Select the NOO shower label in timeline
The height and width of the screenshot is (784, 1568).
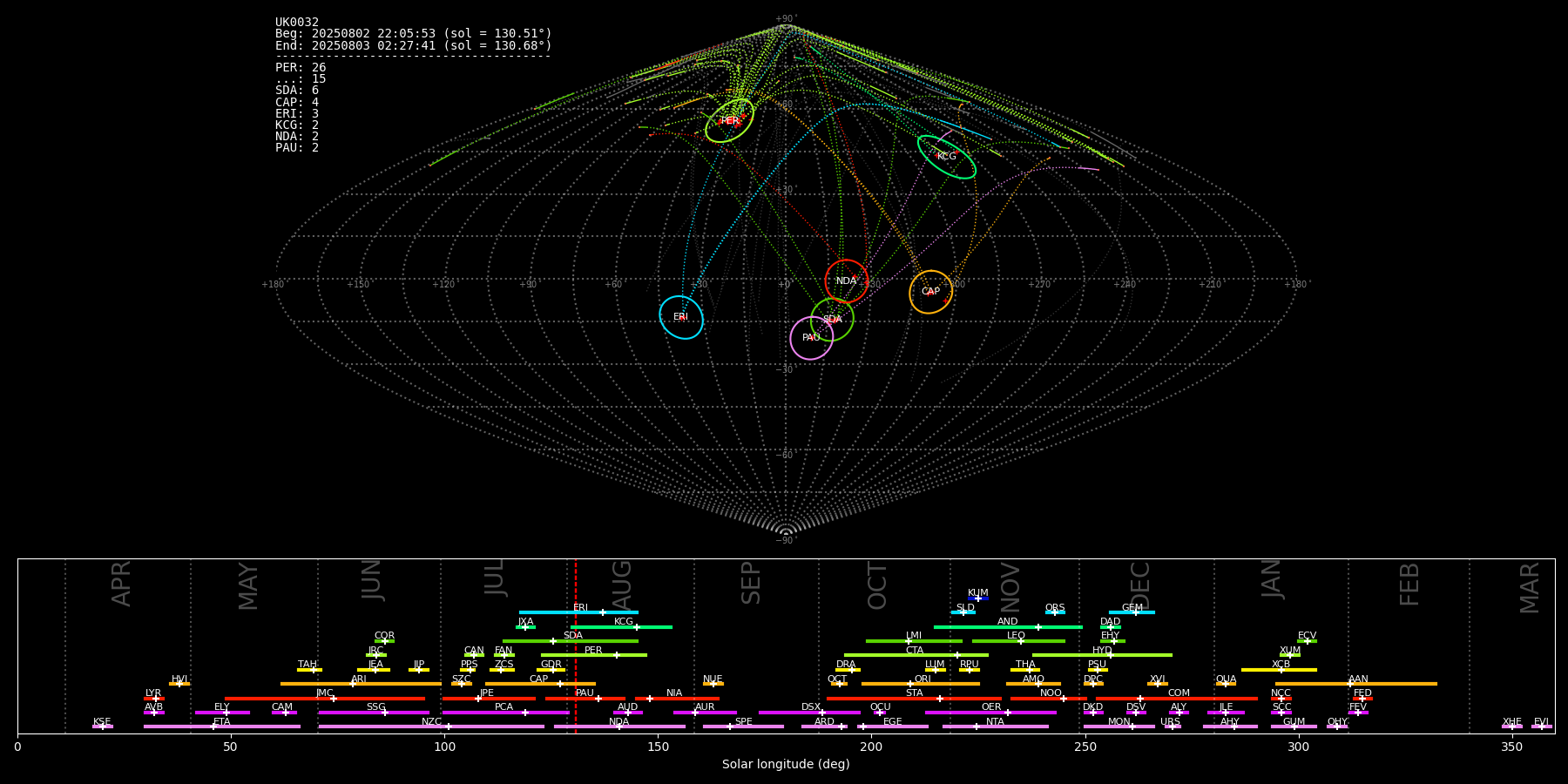pyautogui.click(x=1051, y=693)
